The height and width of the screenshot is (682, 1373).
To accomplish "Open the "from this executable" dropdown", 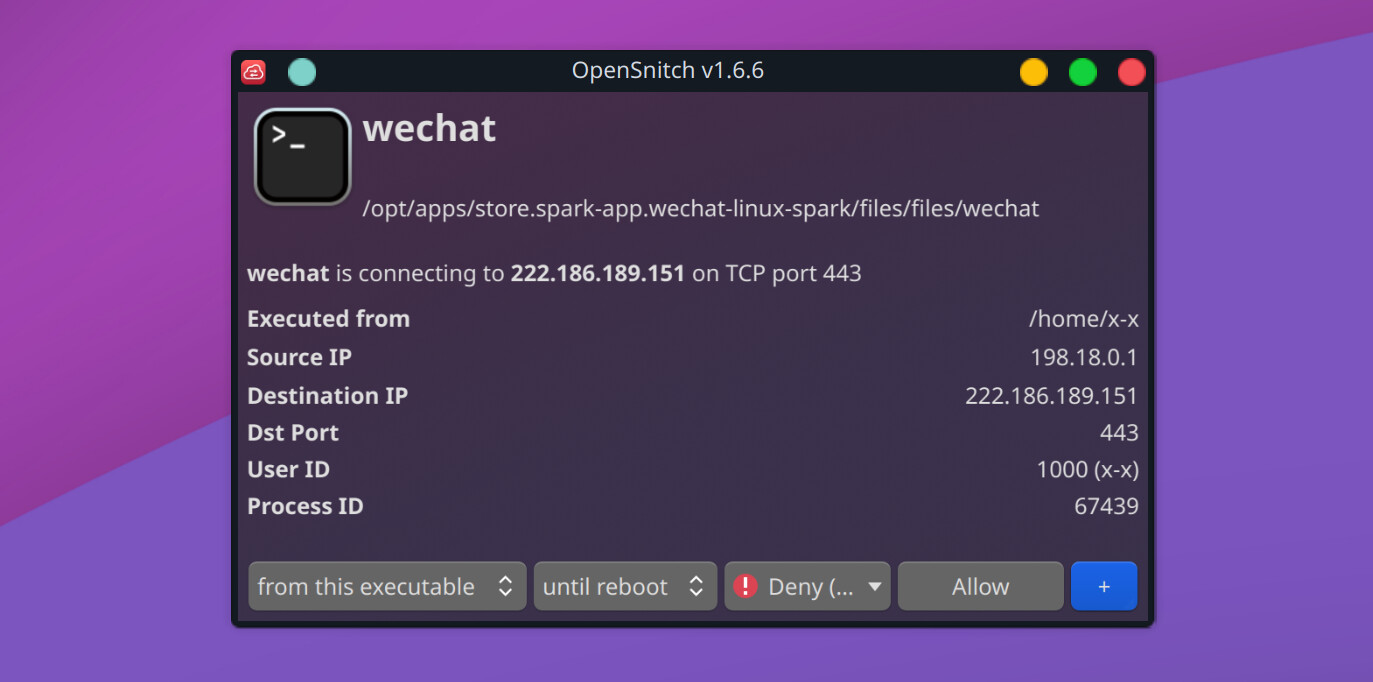I will click(387, 586).
